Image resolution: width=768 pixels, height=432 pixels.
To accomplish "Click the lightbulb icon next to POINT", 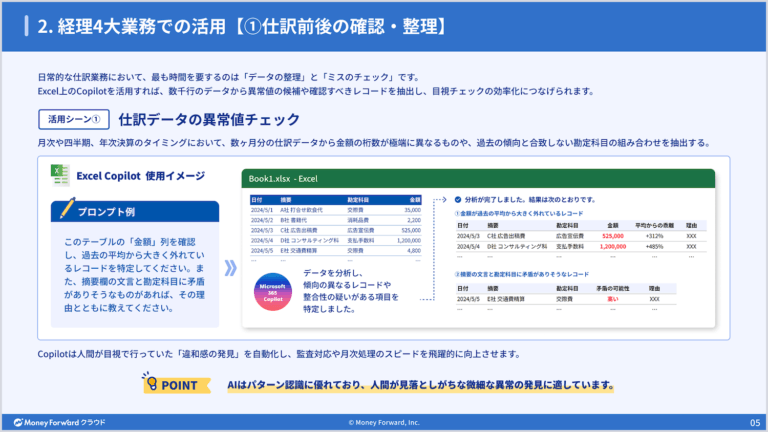I will click(150, 382).
